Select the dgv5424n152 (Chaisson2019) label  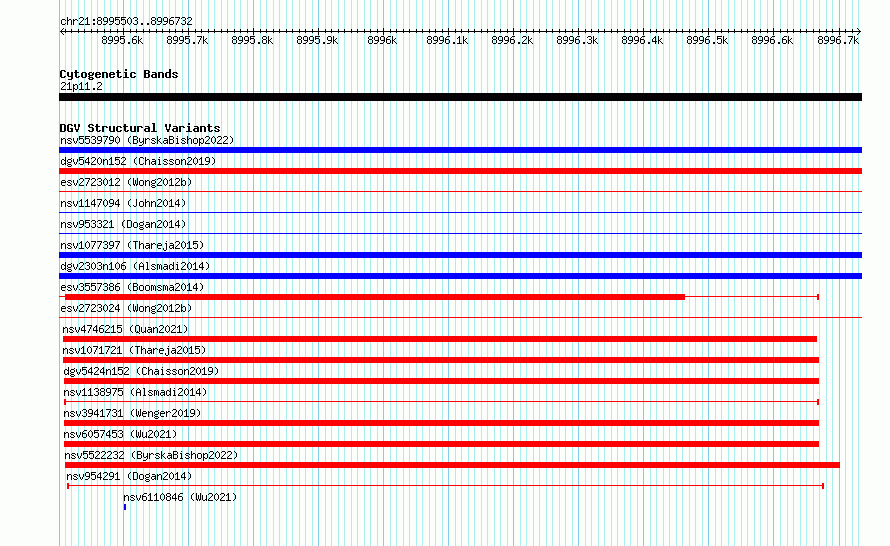click(141, 371)
